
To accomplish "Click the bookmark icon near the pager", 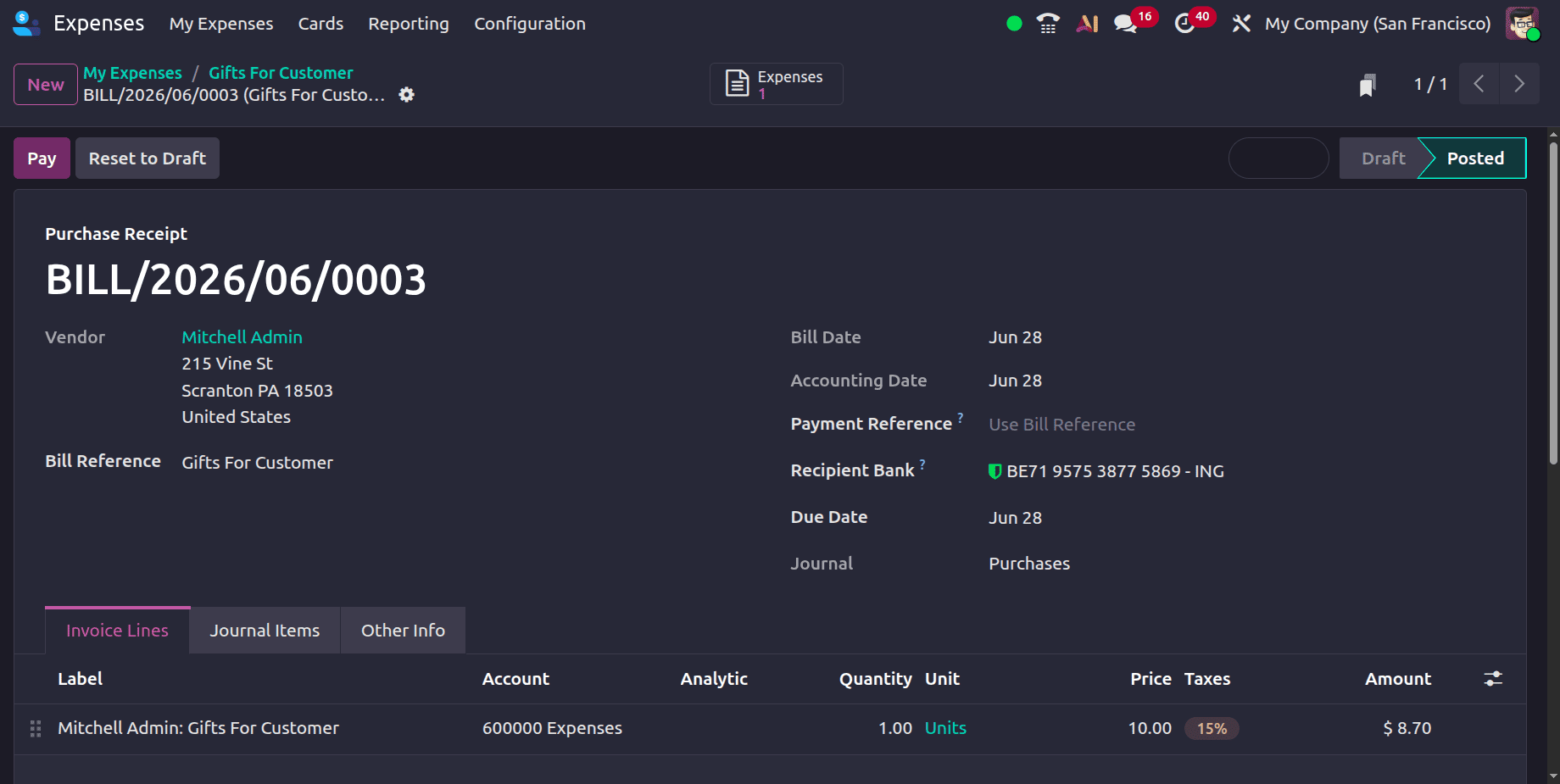I will (1368, 84).
